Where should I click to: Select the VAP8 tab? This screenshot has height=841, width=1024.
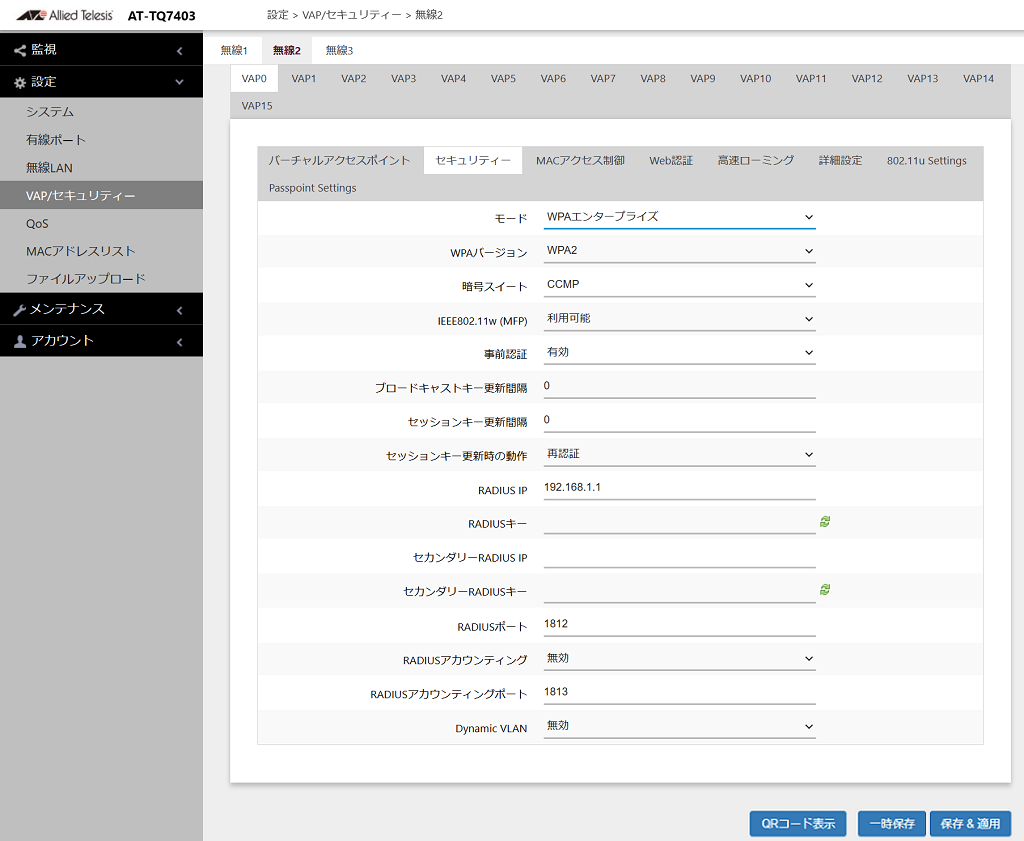click(653, 78)
